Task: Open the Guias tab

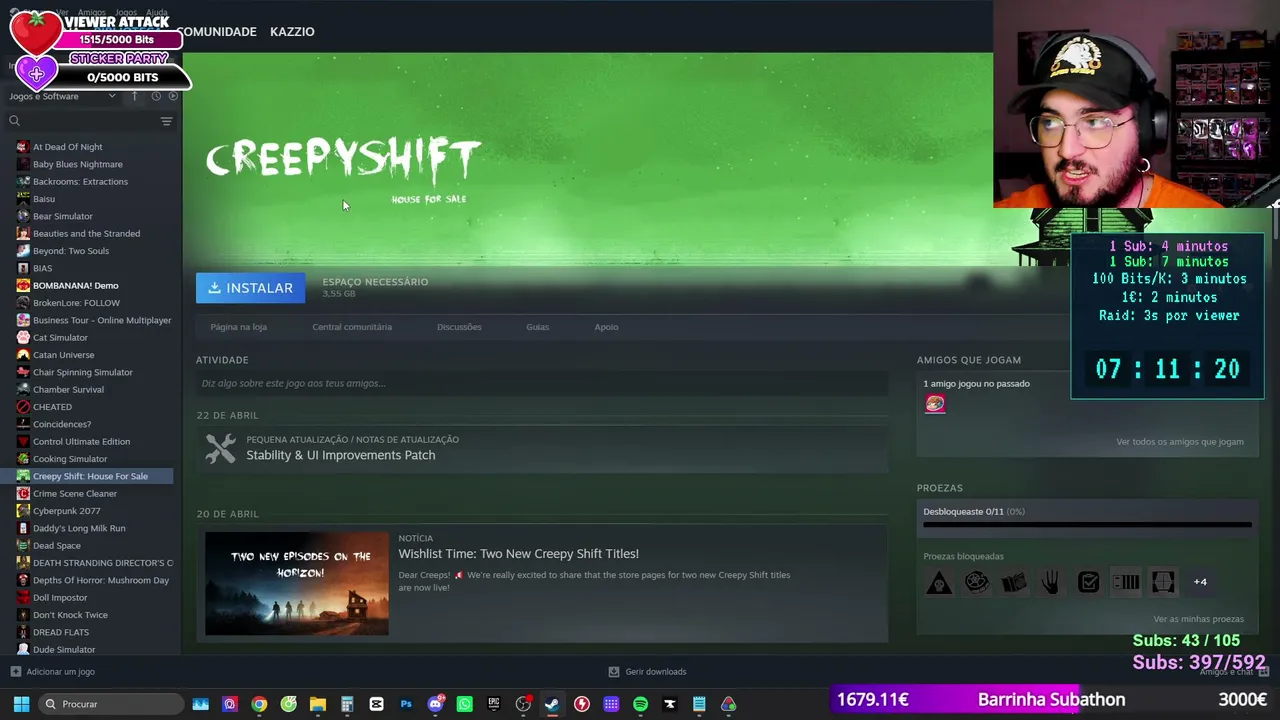Action: click(538, 327)
